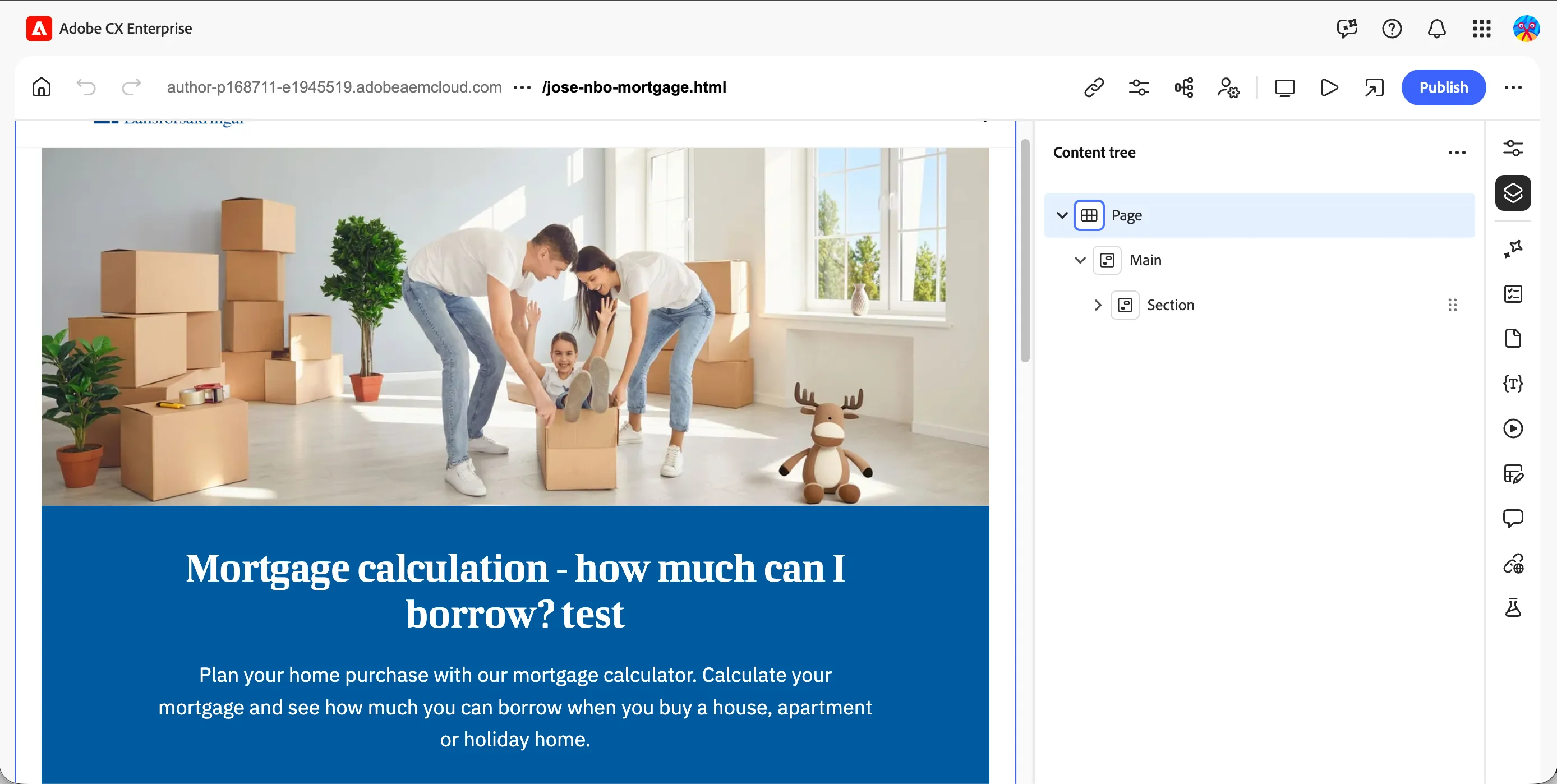Viewport: 1557px width, 784px height.
Task: Switch device emulator screen icon
Action: pyautogui.click(x=1284, y=87)
